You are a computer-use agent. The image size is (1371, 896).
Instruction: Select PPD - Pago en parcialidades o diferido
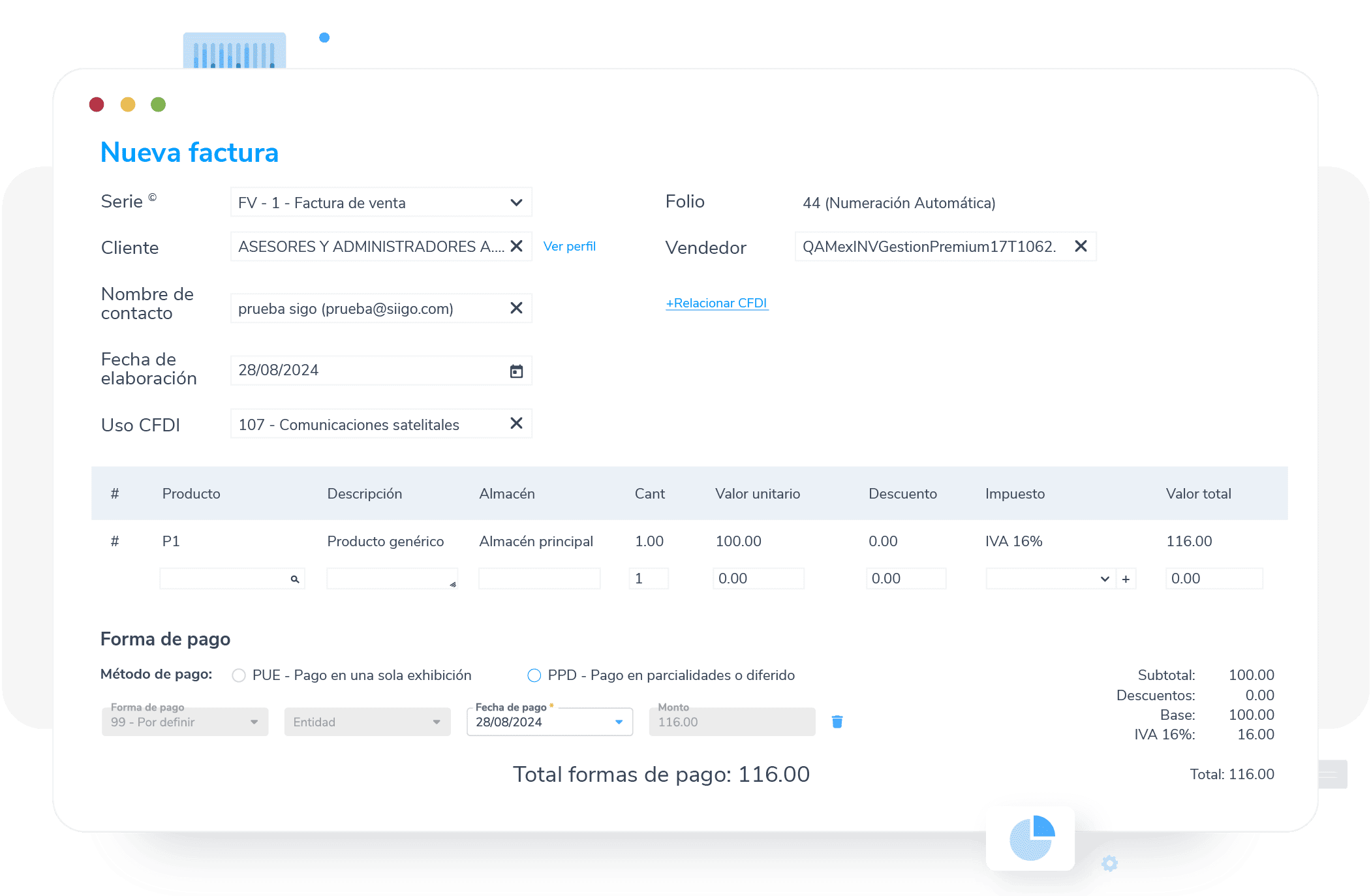(x=534, y=675)
